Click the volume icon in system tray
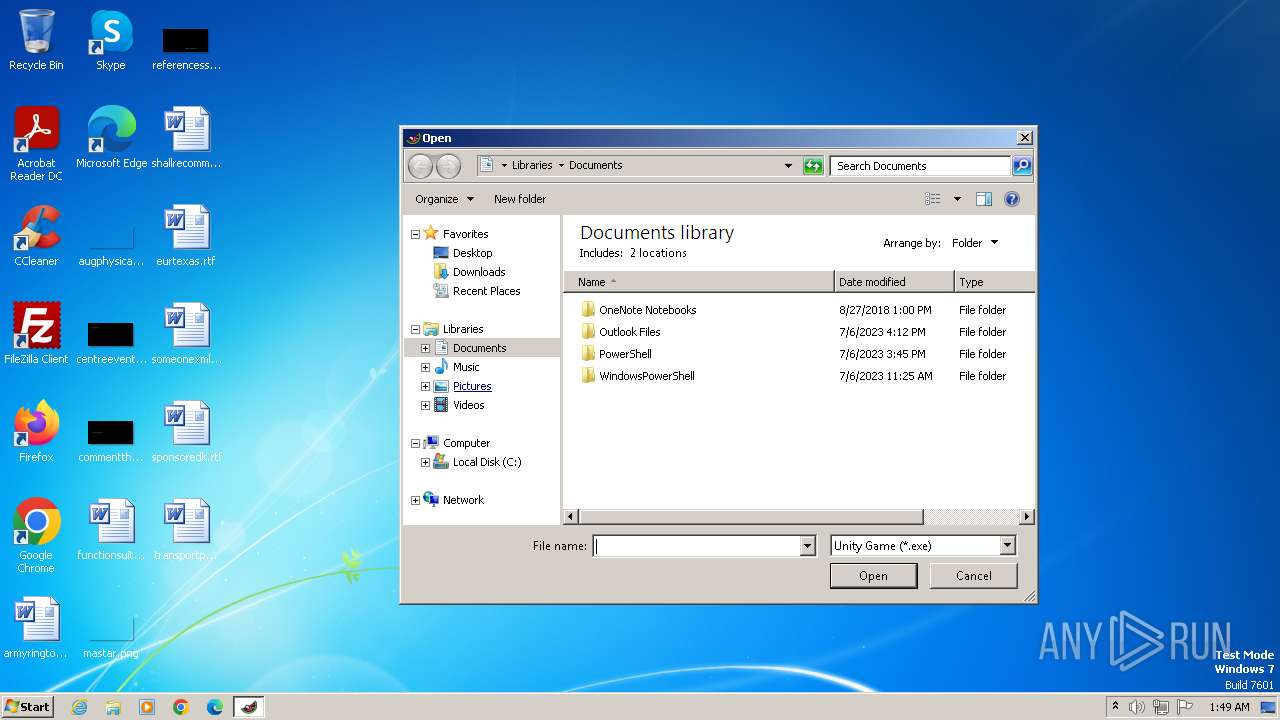Screen dimensions: 1280x720 [x=1137, y=707]
